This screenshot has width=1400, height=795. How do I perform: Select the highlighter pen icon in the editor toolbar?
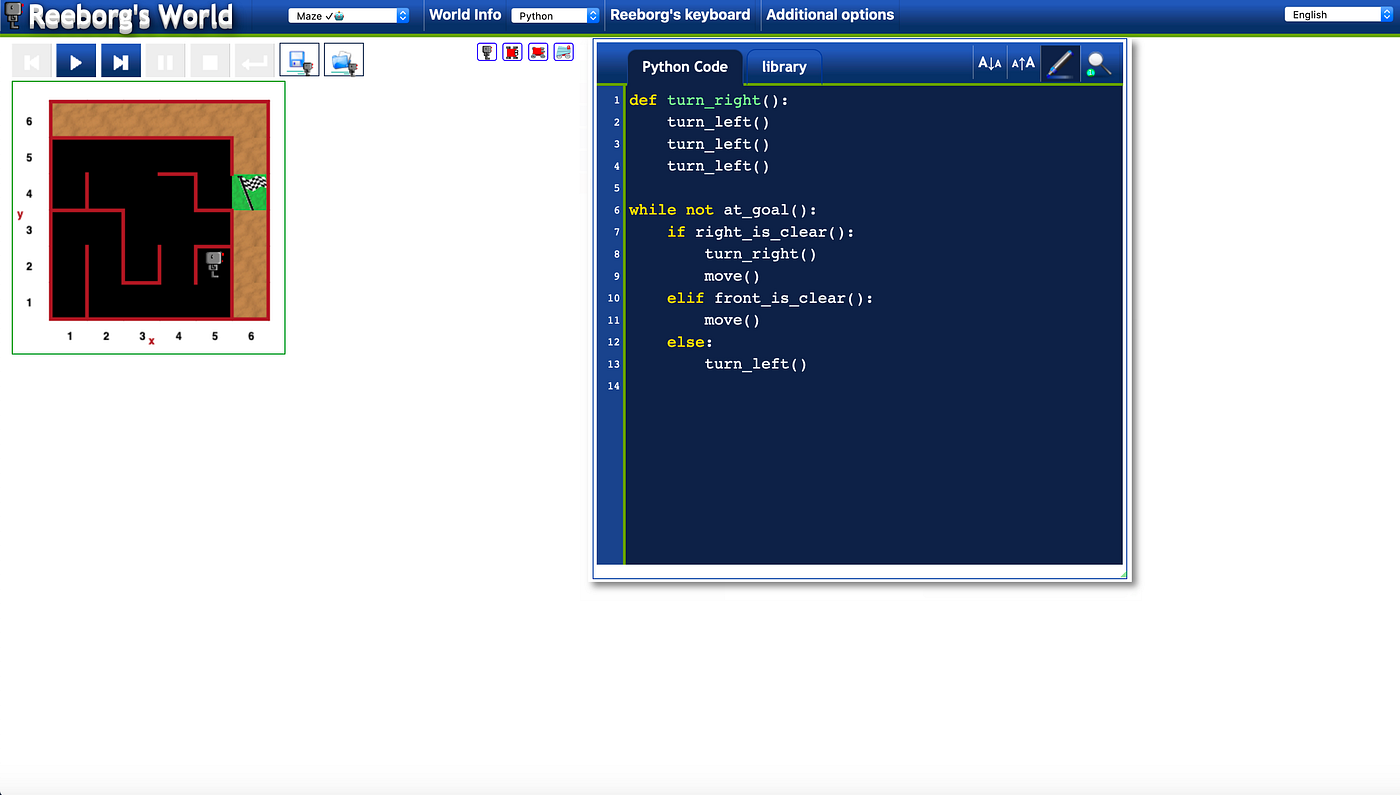pos(1059,62)
